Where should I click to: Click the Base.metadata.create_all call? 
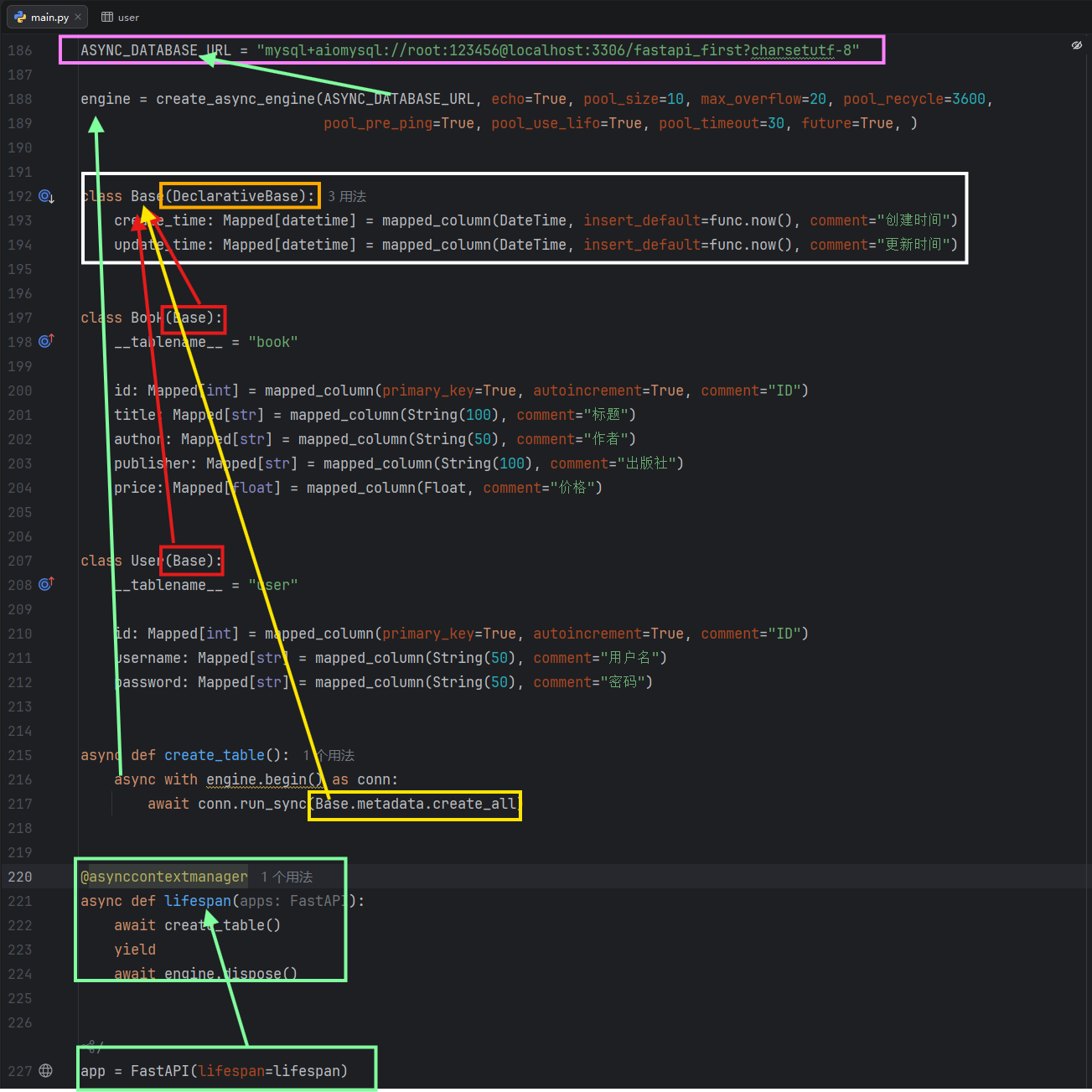pyautogui.click(x=416, y=804)
